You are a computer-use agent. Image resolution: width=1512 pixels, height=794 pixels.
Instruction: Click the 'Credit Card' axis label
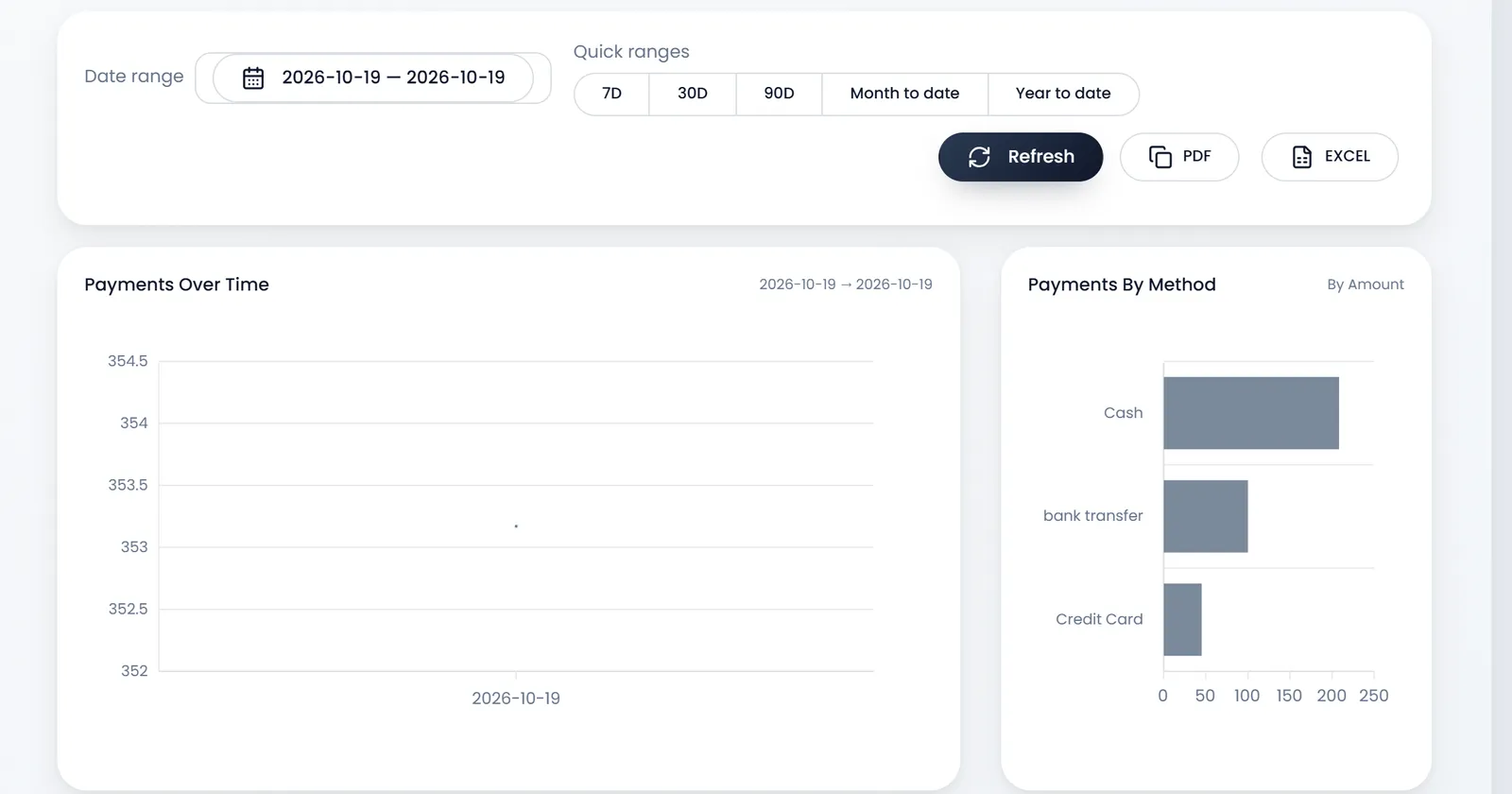click(x=1099, y=619)
